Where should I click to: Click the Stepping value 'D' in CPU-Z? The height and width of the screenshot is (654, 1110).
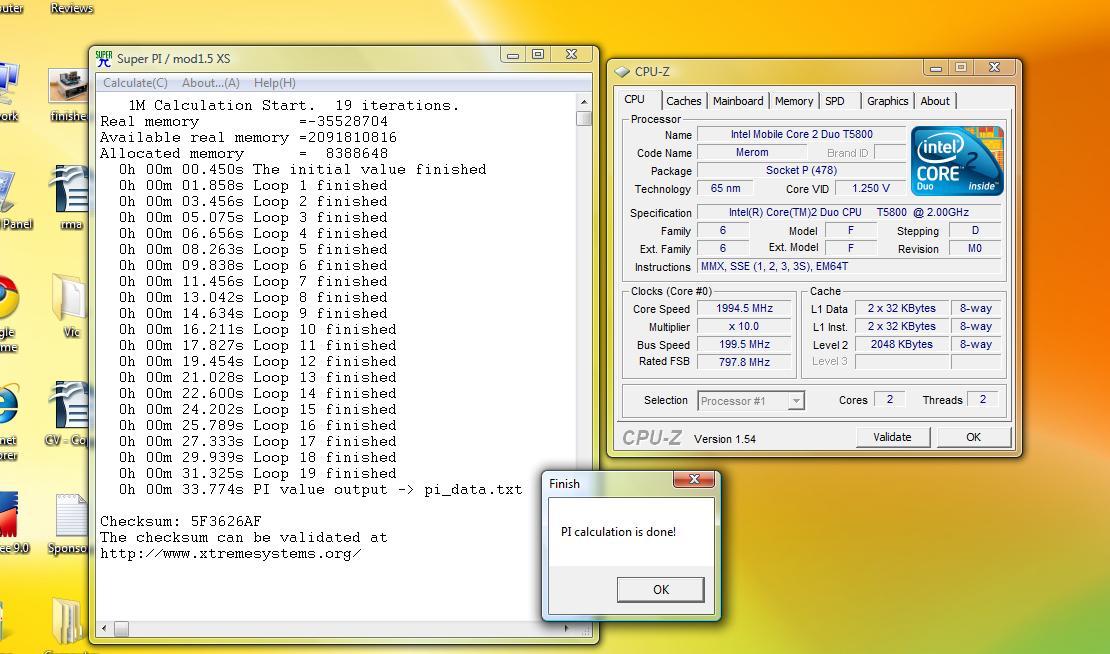click(x=975, y=231)
